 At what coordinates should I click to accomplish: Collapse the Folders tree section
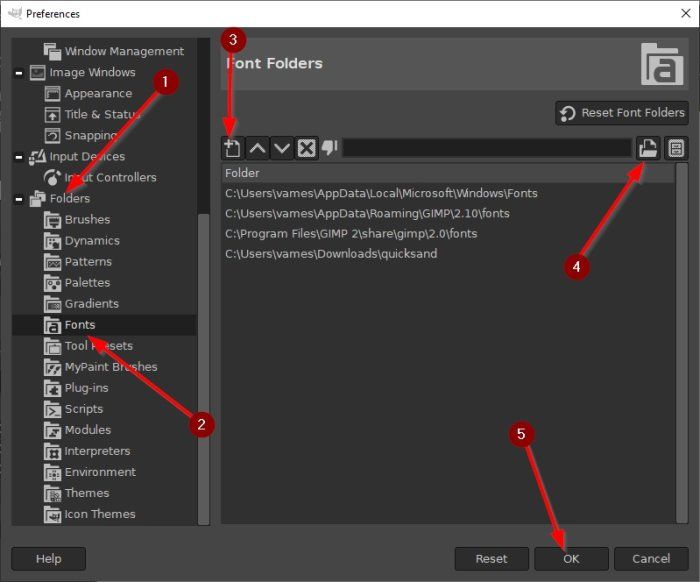tap(20, 199)
